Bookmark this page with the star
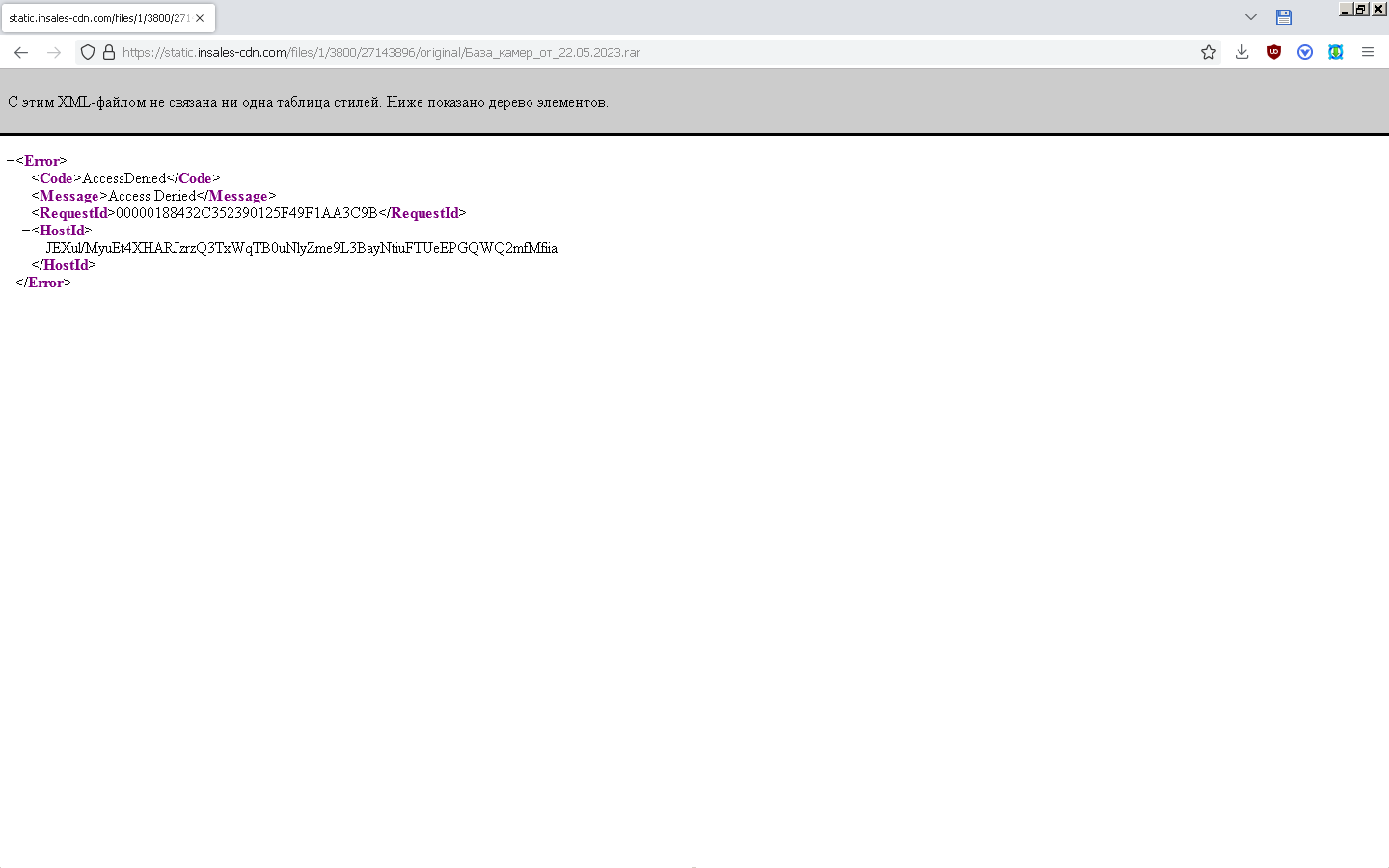 tap(1209, 52)
